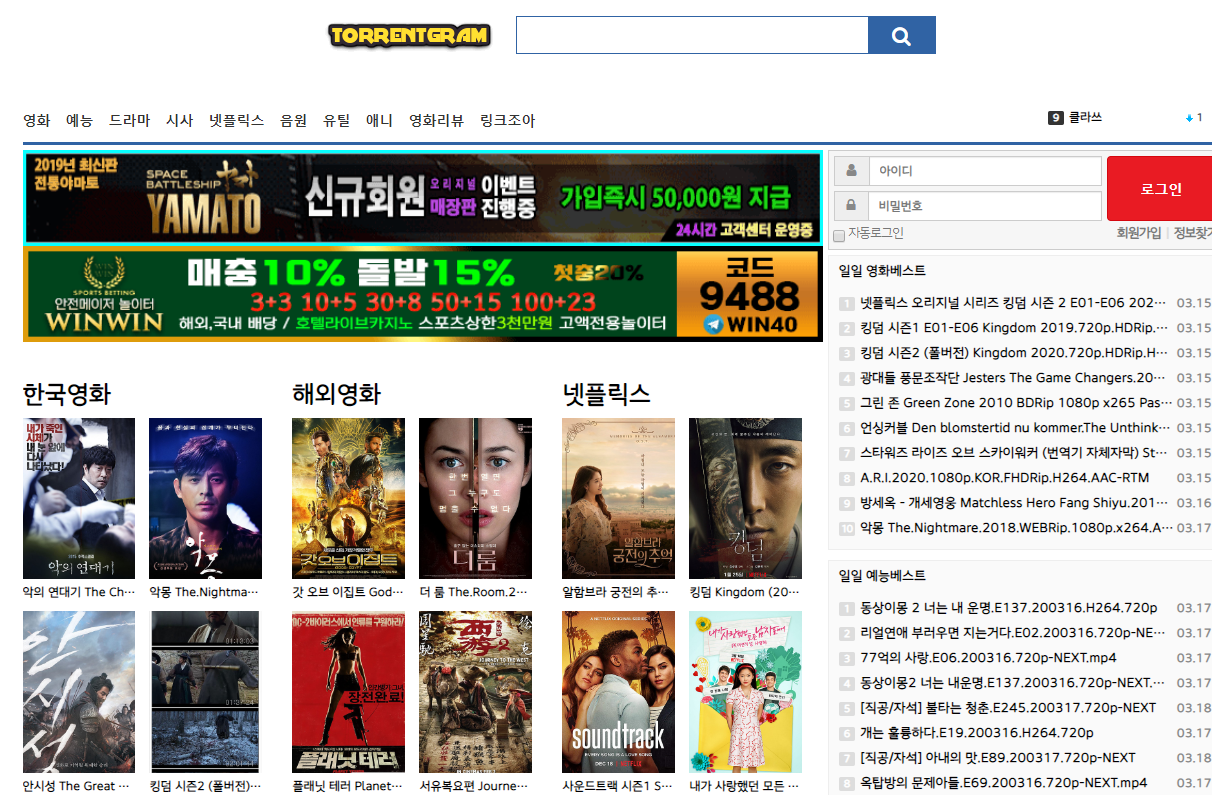Image resolution: width=1212 pixels, height=795 pixels.
Task: Open the 예능 menu
Action: click(80, 120)
